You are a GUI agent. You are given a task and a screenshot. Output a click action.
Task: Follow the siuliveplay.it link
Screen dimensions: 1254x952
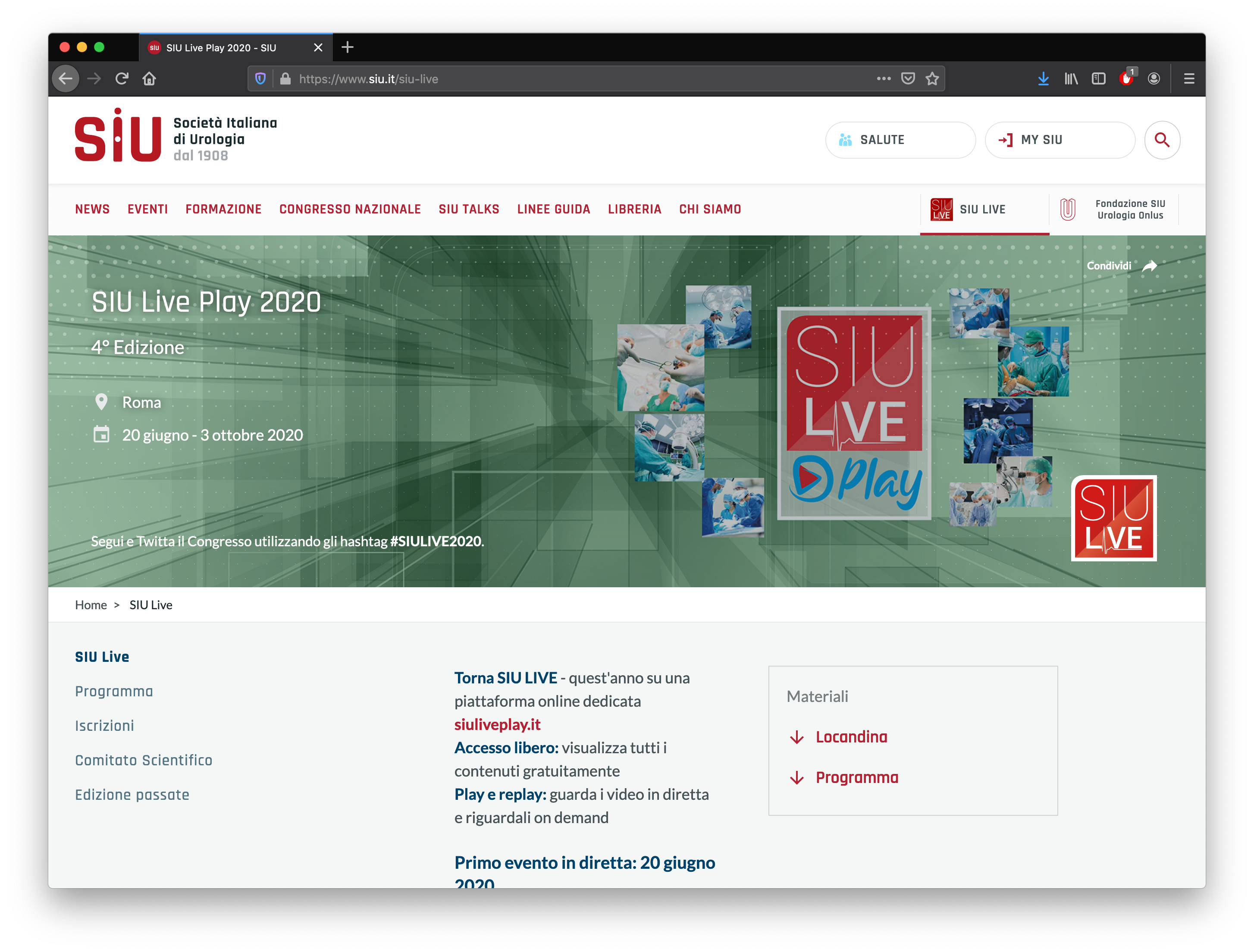tap(497, 725)
